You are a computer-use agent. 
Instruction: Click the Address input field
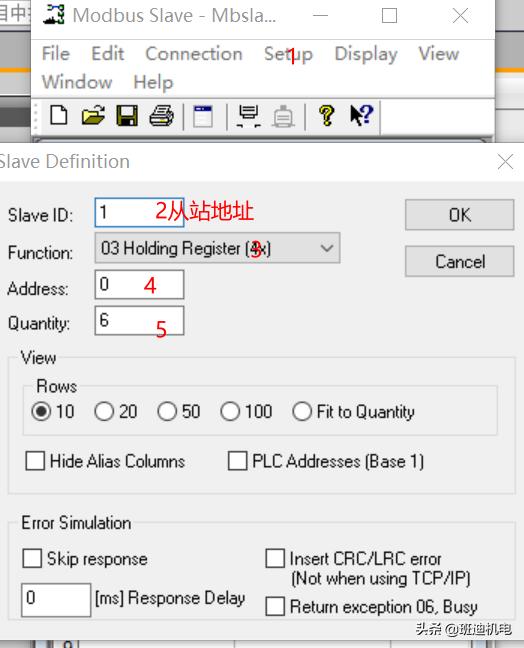(x=139, y=284)
